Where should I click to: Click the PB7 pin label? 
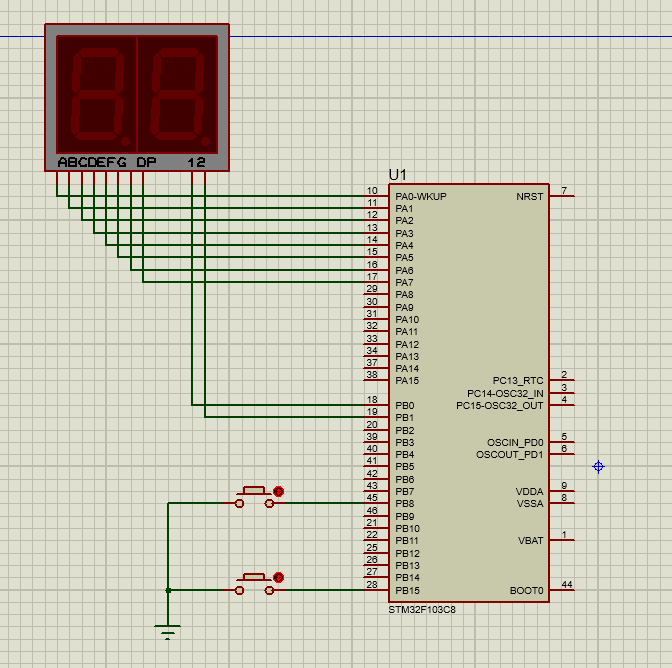coord(405,491)
